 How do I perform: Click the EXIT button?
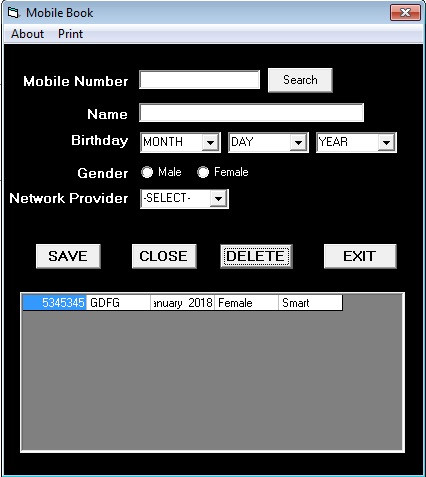(x=360, y=256)
